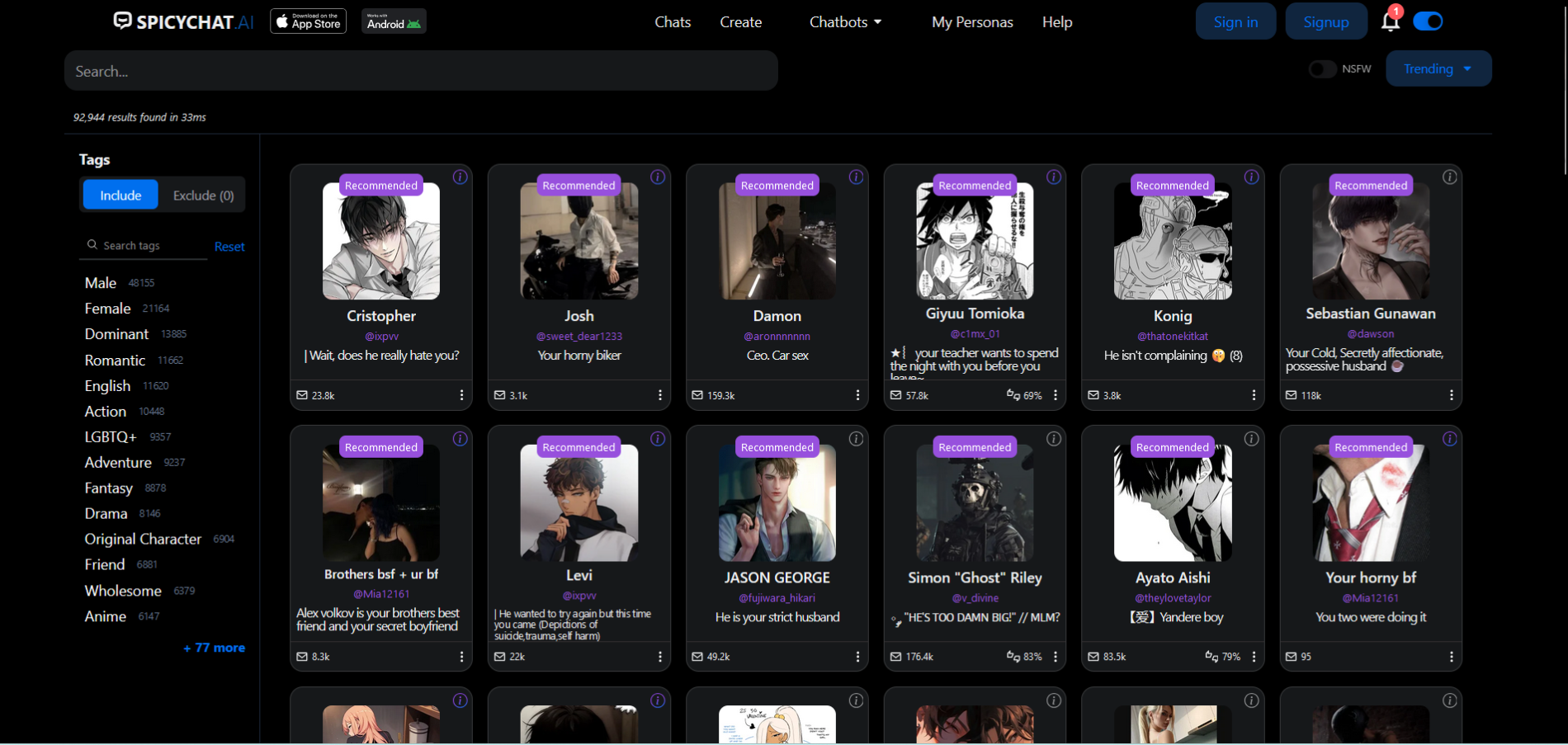Click the SpicyChat.AI logo
Image resolution: width=1568 pixels, height=745 pixels.
tap(183, 21)
